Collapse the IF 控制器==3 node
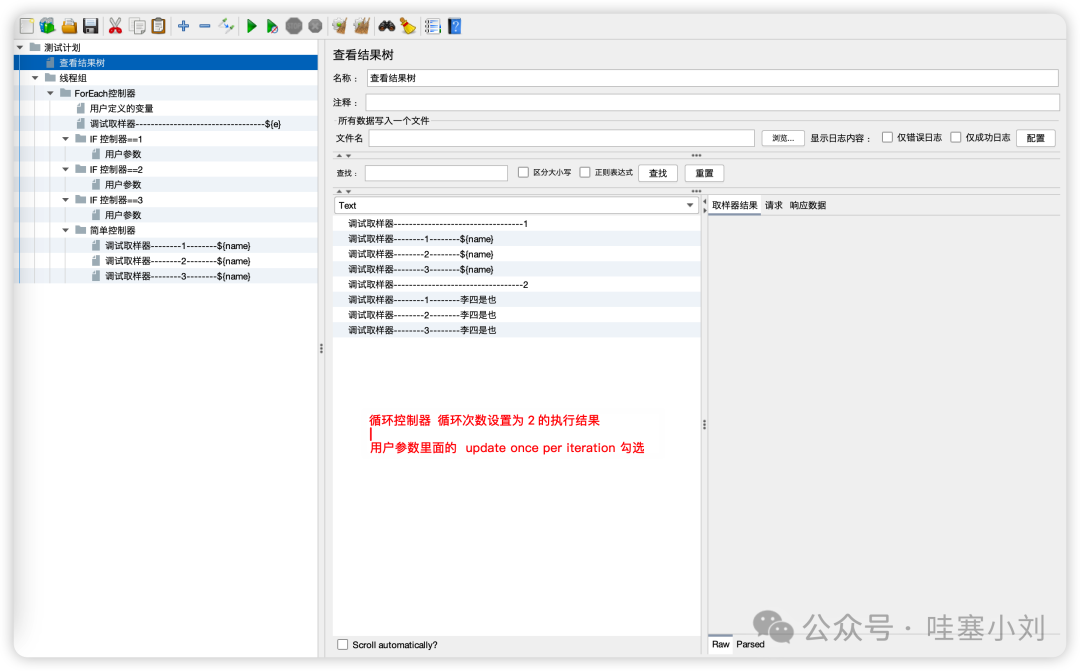1080x671 pixels. pyautogui.click(x=65, y=200)
